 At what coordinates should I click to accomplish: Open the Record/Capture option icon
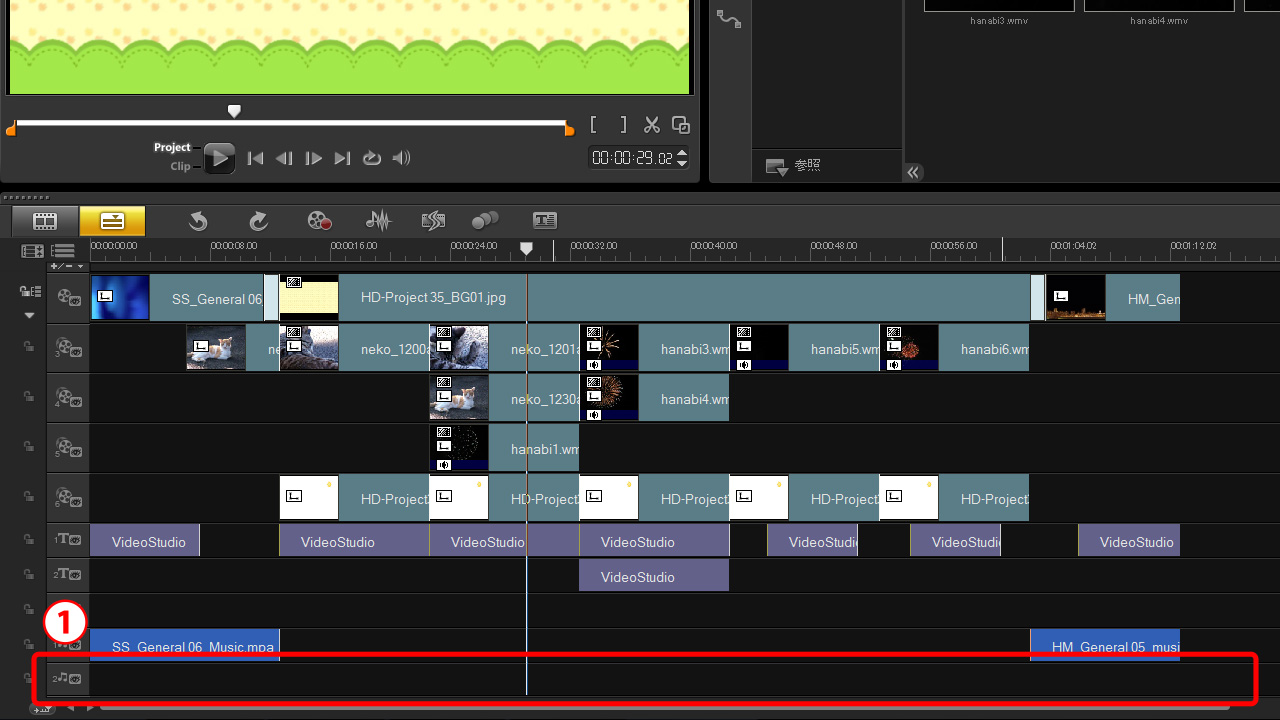319,220
